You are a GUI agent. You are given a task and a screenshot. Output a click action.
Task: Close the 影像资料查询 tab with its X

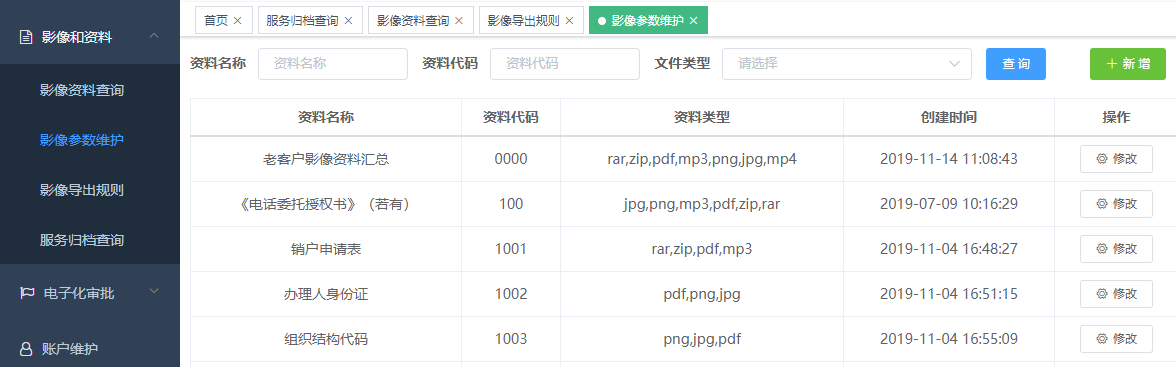(458, 20)
